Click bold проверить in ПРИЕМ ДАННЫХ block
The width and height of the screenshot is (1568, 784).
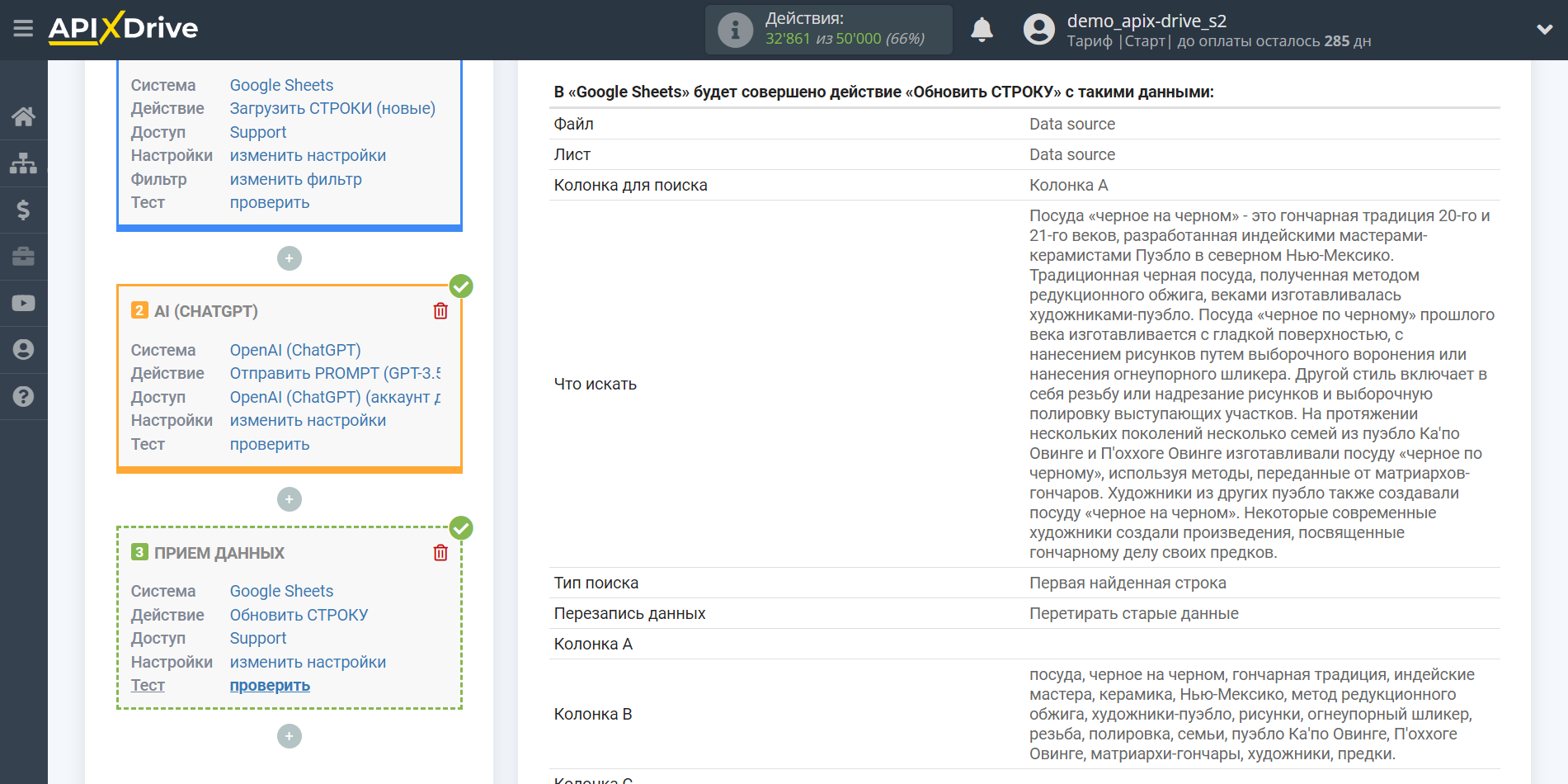(x=270, y=685)
